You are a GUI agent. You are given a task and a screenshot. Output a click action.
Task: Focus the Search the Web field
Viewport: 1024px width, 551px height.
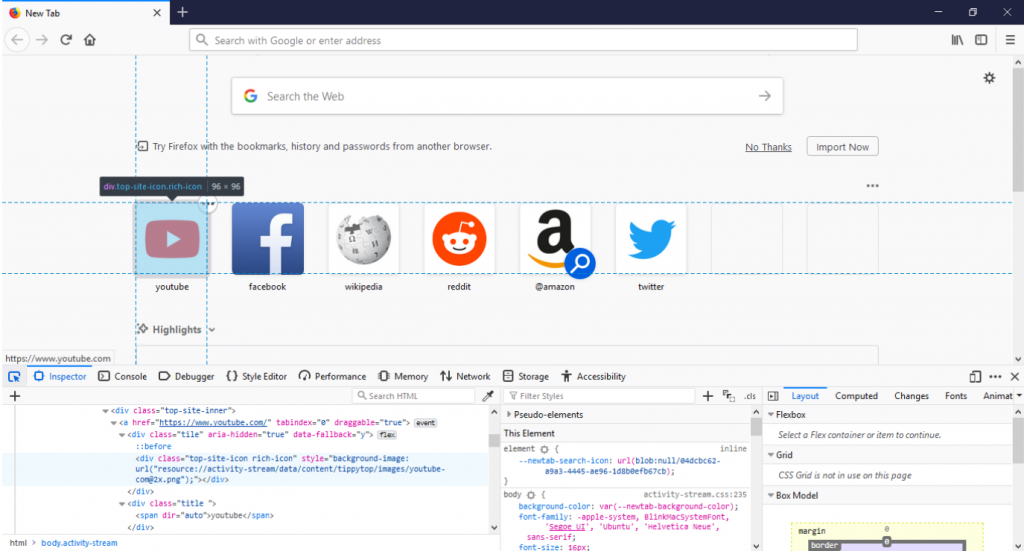click(507, 96)
